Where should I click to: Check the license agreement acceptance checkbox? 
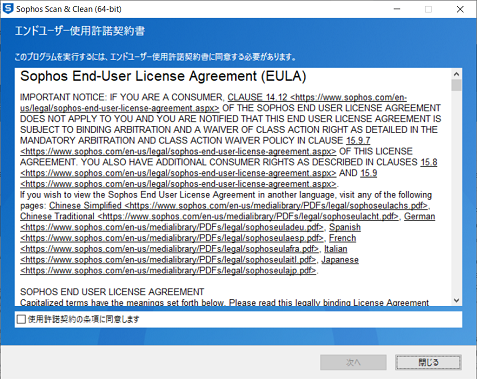click(x=21, y=319)
